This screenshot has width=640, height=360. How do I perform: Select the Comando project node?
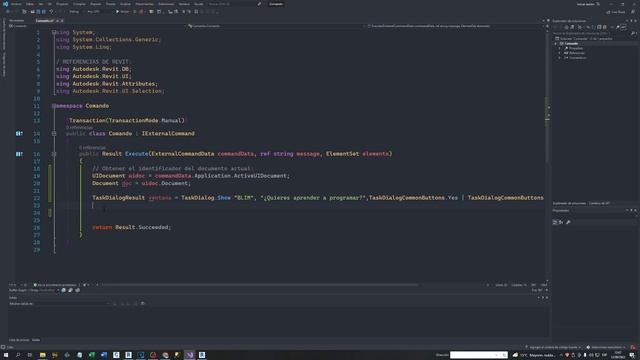(x=571, y=43)
